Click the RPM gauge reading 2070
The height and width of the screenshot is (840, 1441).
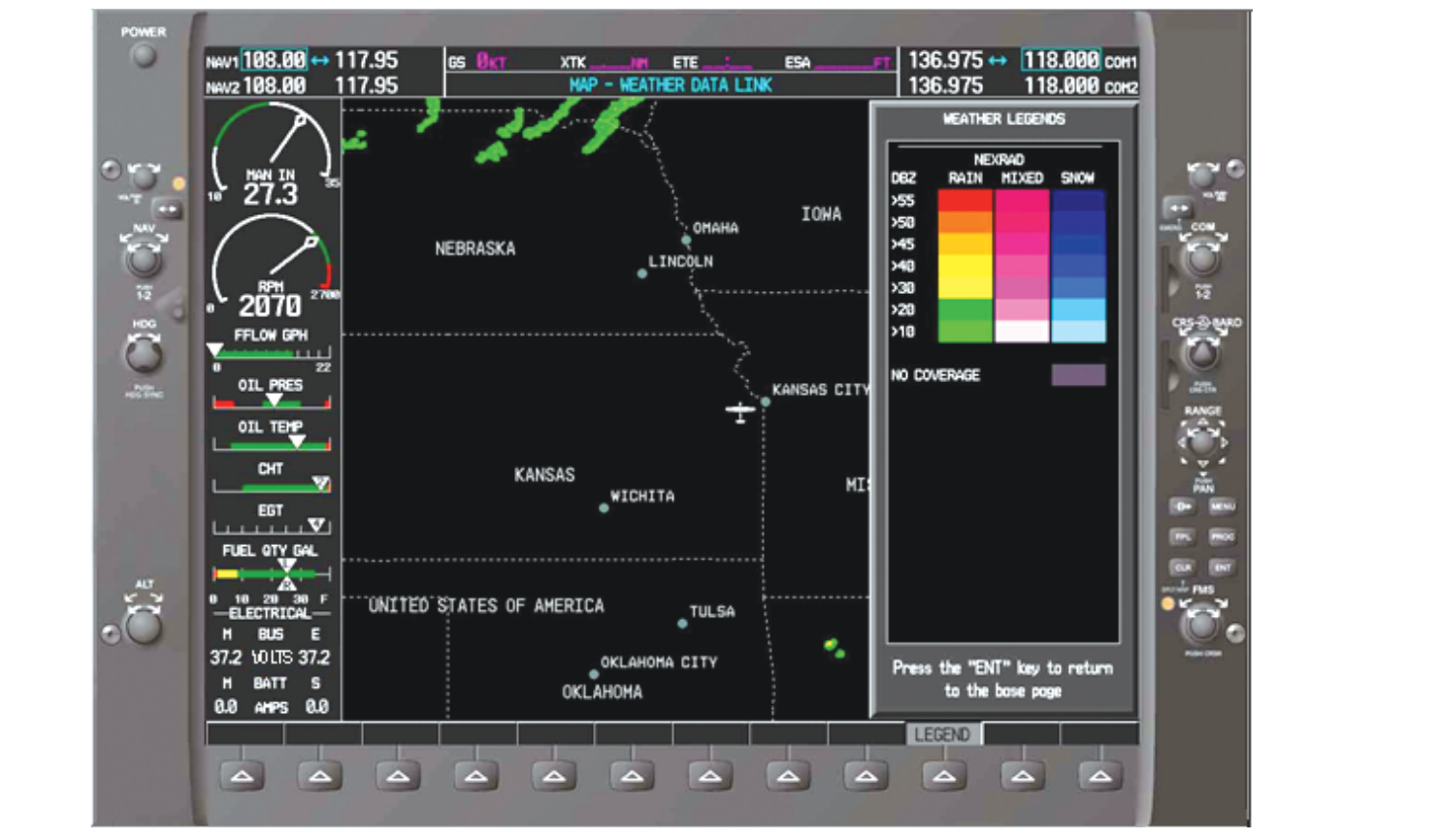(270, 307)
